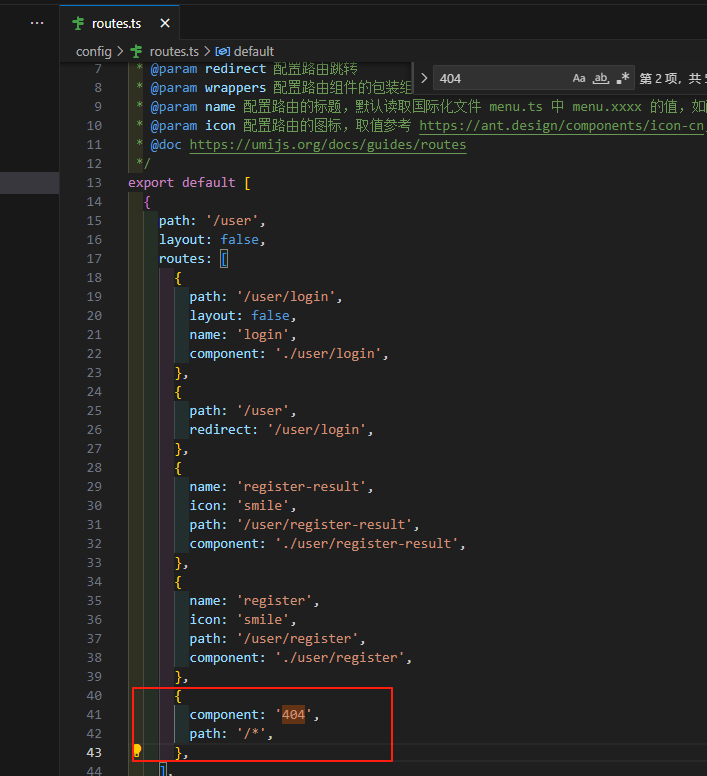Image resolution: width=707 pixels, height=776 pixels.
Task: Click the breadcrumb routes.ts file icon
Action: [137, 51]
